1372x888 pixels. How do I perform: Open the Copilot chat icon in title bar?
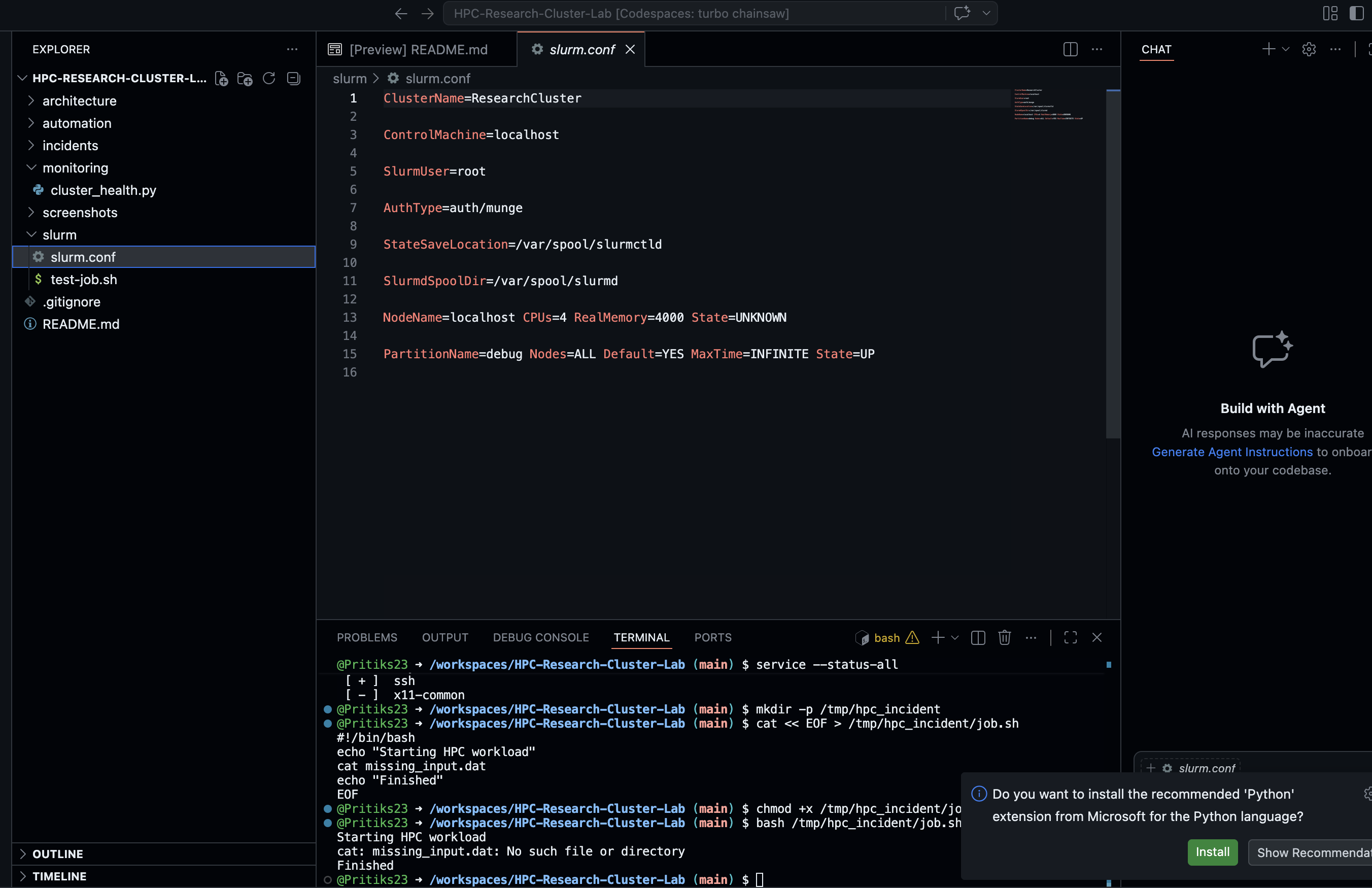click(x=962, y=13)
